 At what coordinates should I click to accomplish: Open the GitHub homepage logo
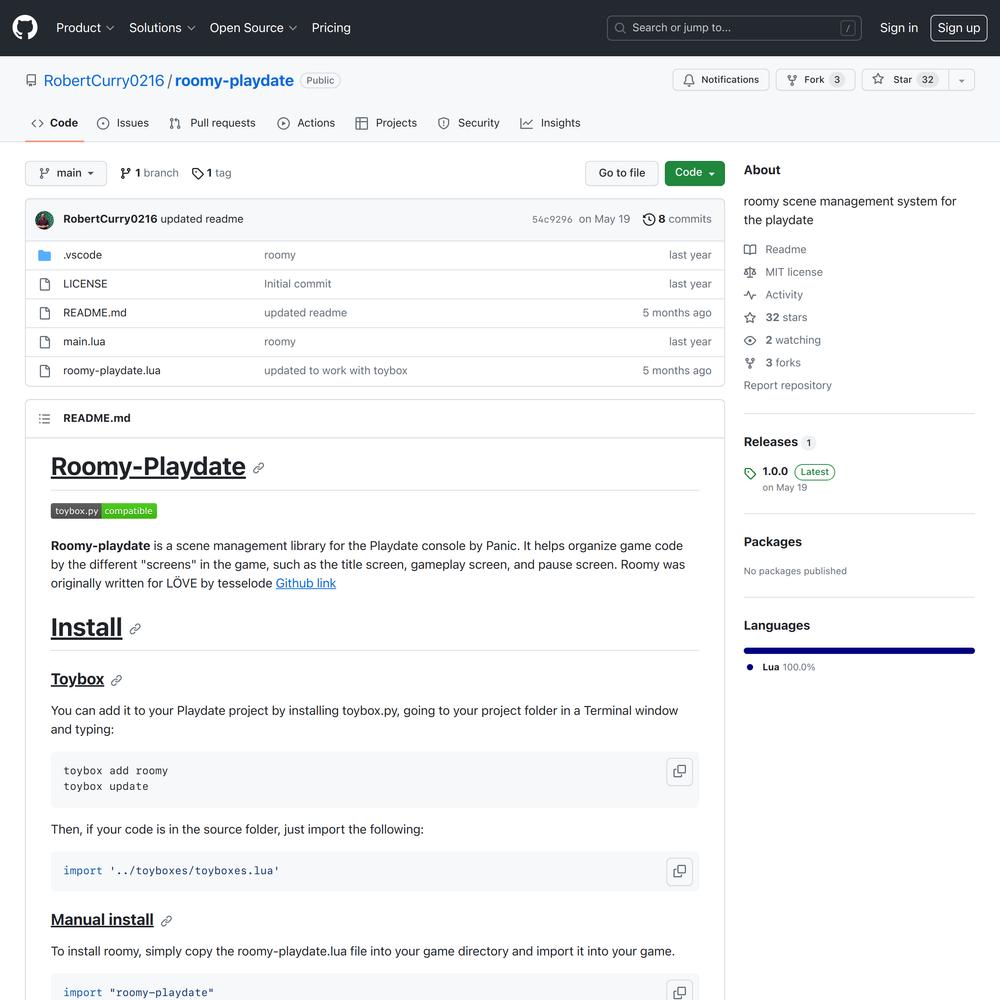click(x=25, y=27)
